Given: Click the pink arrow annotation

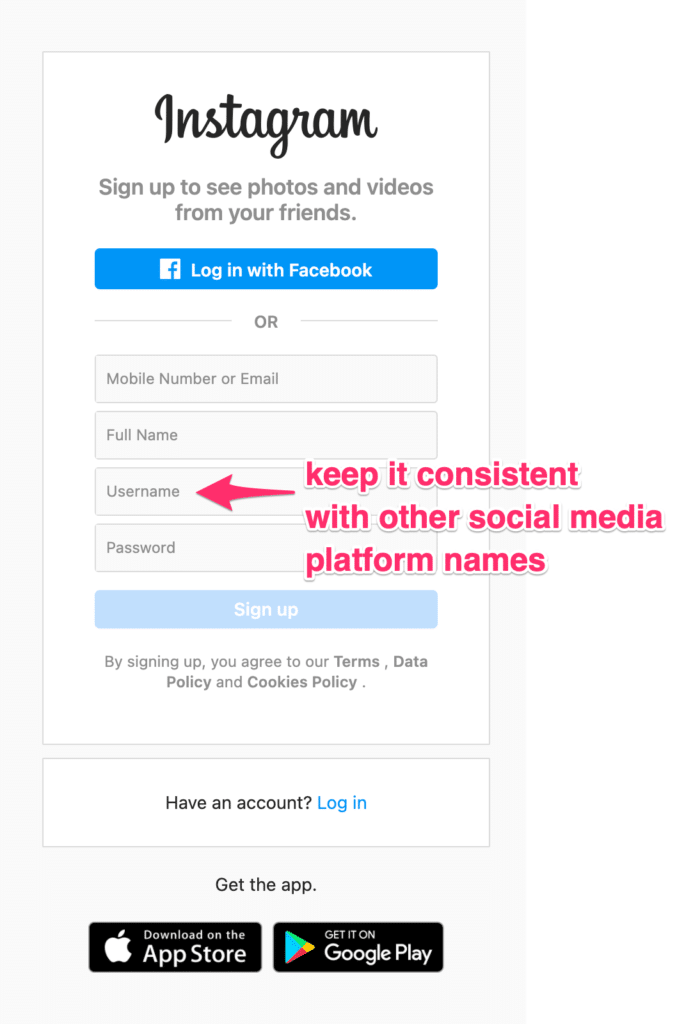Looking at the screenshot, I should (x=245, y=492).
